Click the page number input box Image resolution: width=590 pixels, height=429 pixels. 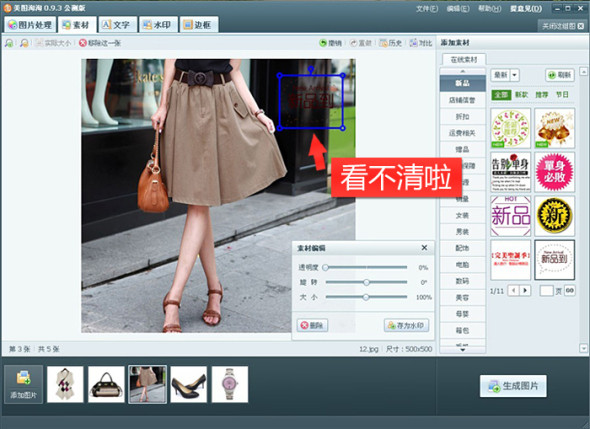point(546,291)
